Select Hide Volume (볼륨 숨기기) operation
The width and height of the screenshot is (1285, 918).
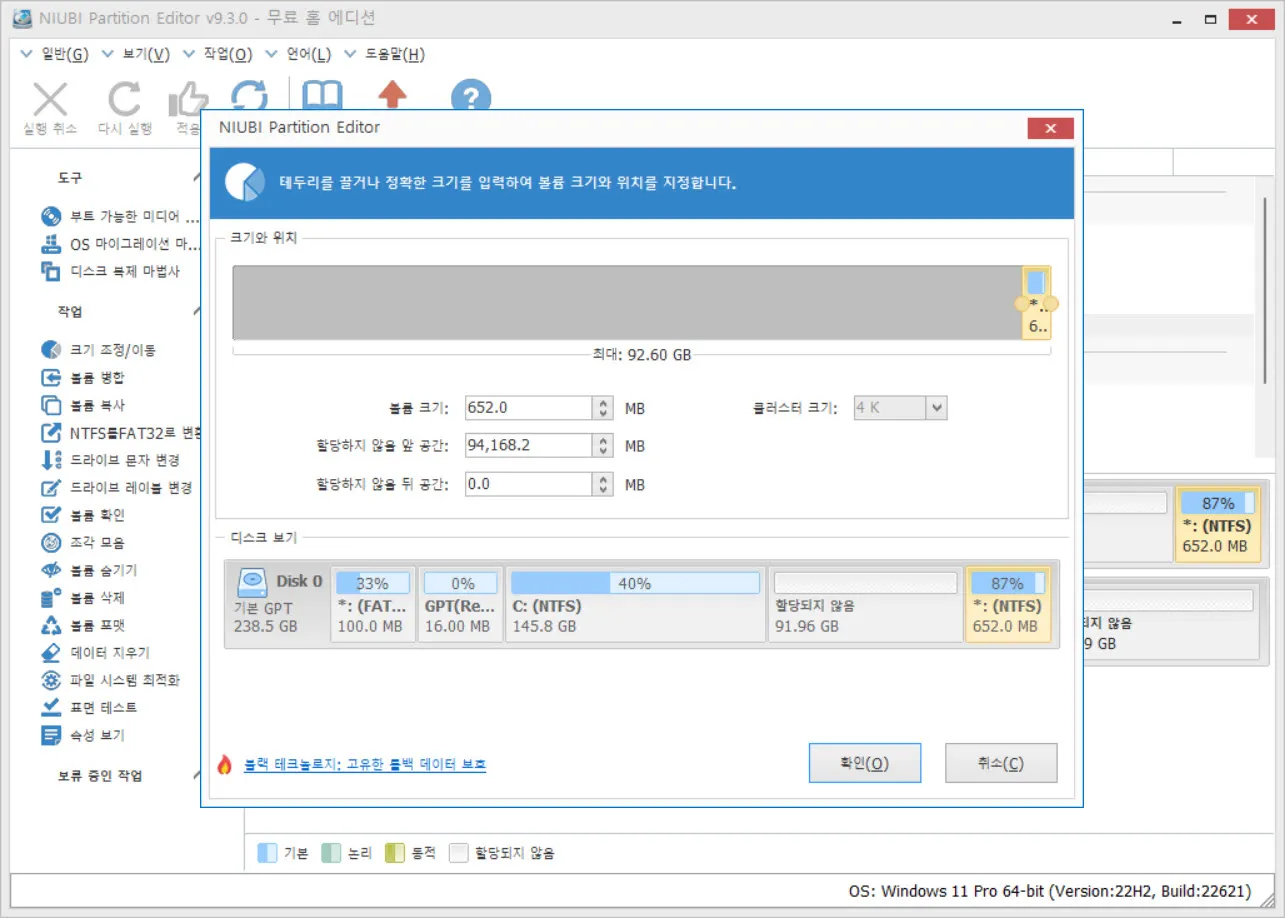89,570
